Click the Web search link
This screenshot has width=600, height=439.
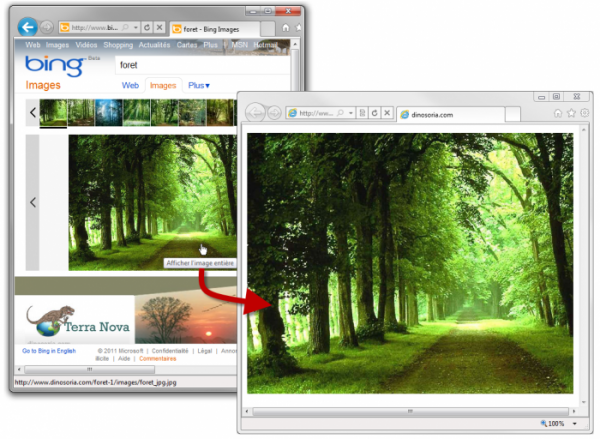[130, 86]
